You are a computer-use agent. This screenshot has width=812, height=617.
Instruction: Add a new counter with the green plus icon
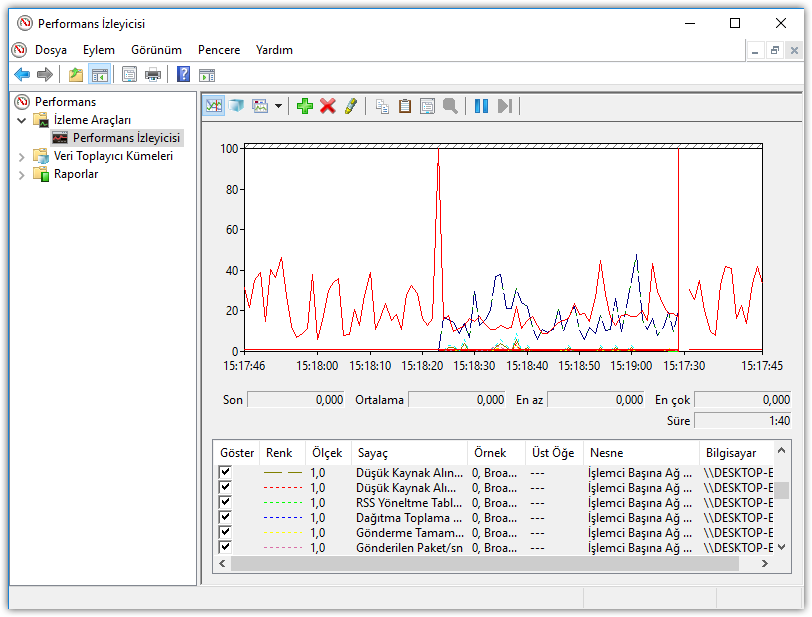305,105
